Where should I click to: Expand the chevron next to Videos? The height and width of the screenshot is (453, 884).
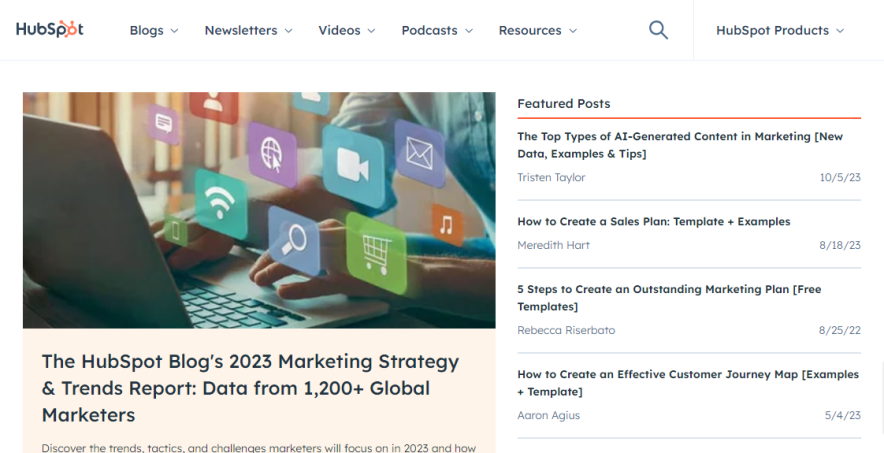tap(371, 31)
